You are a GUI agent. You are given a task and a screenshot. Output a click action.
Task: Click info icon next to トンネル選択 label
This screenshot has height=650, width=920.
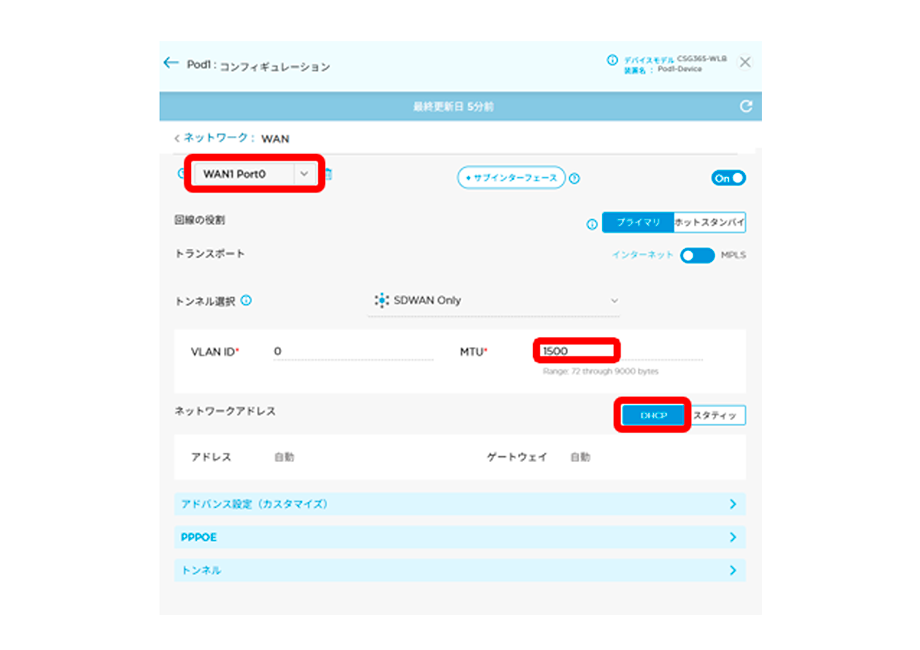(246, 300)
